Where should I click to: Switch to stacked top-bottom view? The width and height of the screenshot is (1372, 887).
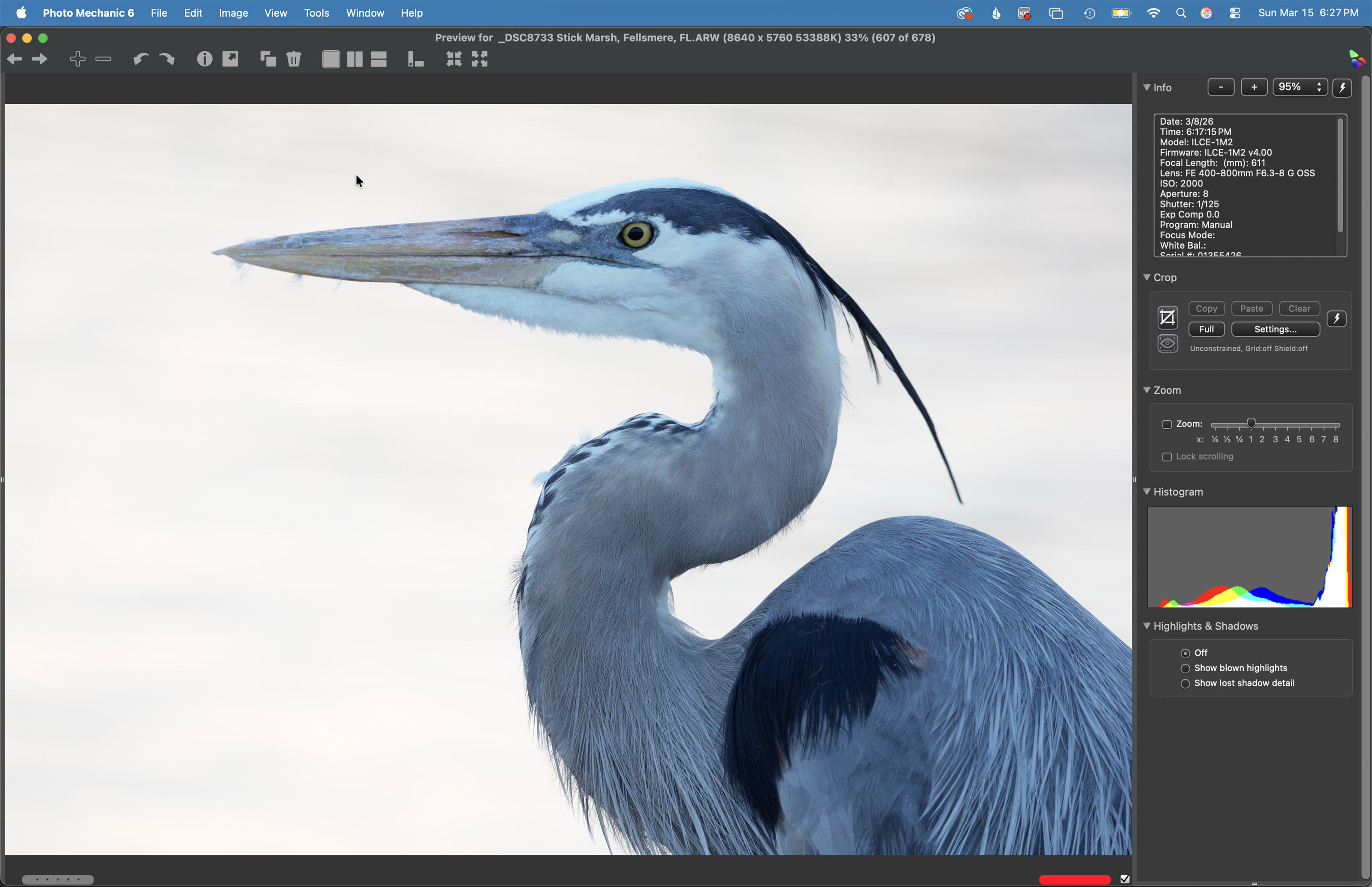(x=379, y=59)
